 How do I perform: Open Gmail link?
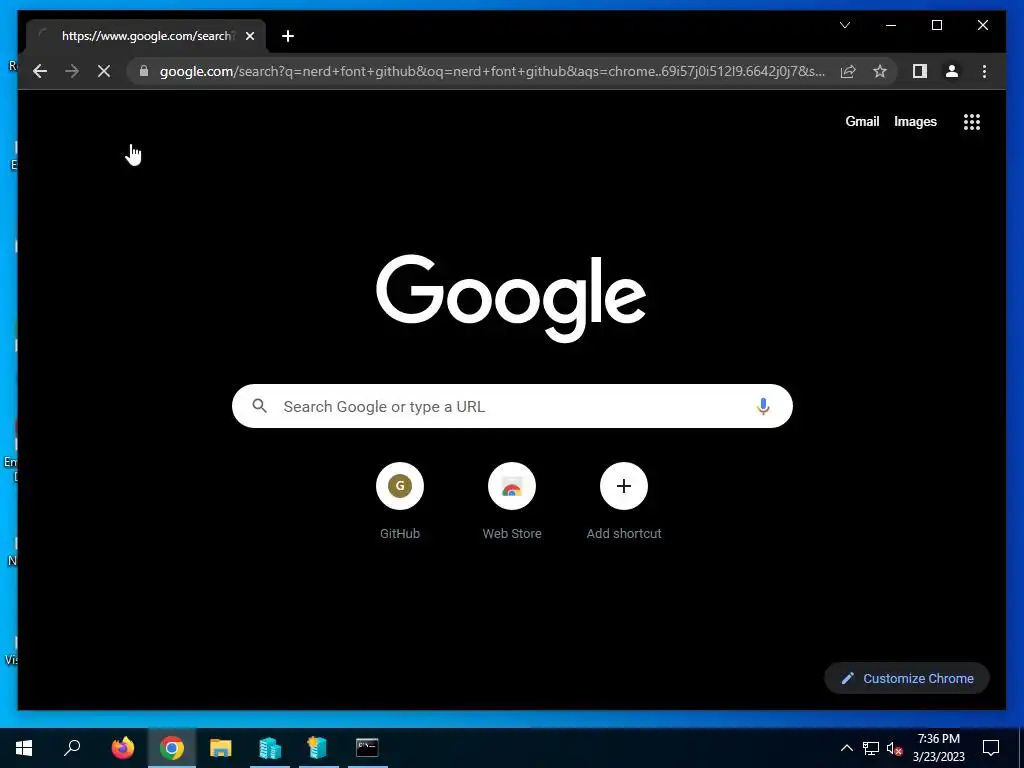click(862, 121)
